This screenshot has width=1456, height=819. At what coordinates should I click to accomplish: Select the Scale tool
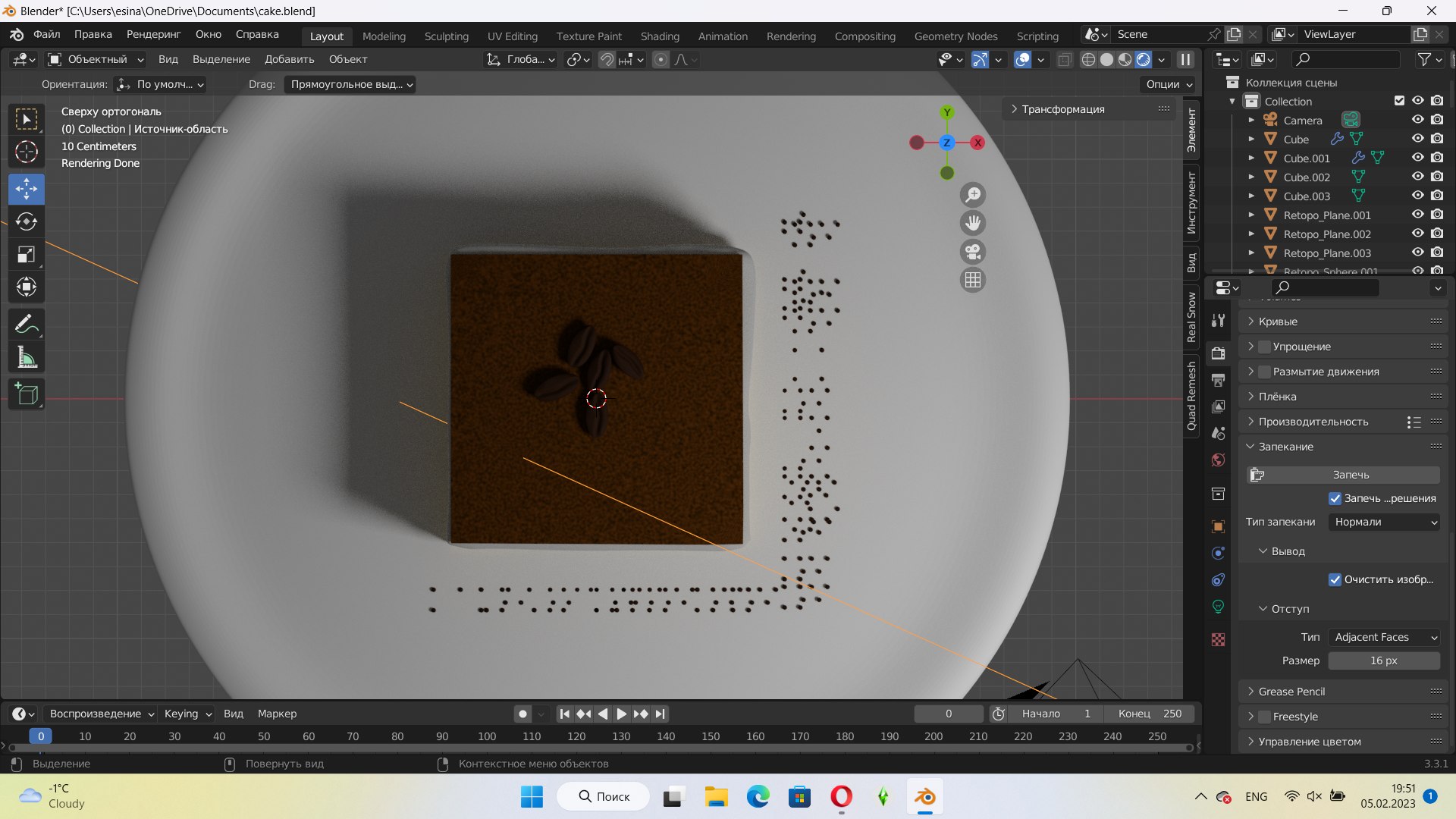click(27, 254)
